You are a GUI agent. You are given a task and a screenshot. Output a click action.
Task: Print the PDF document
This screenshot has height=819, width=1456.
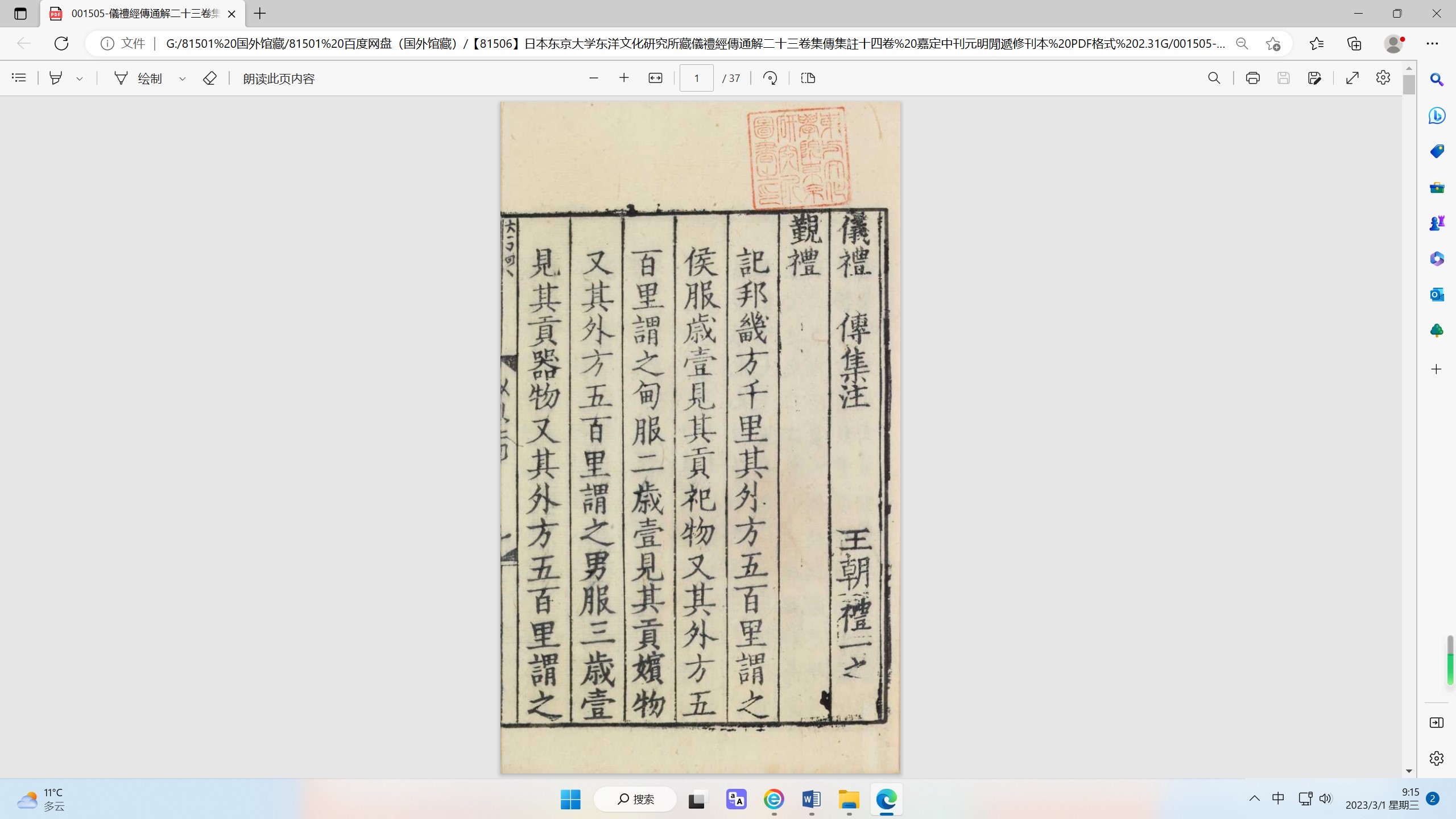click(x=1252, y=78)
